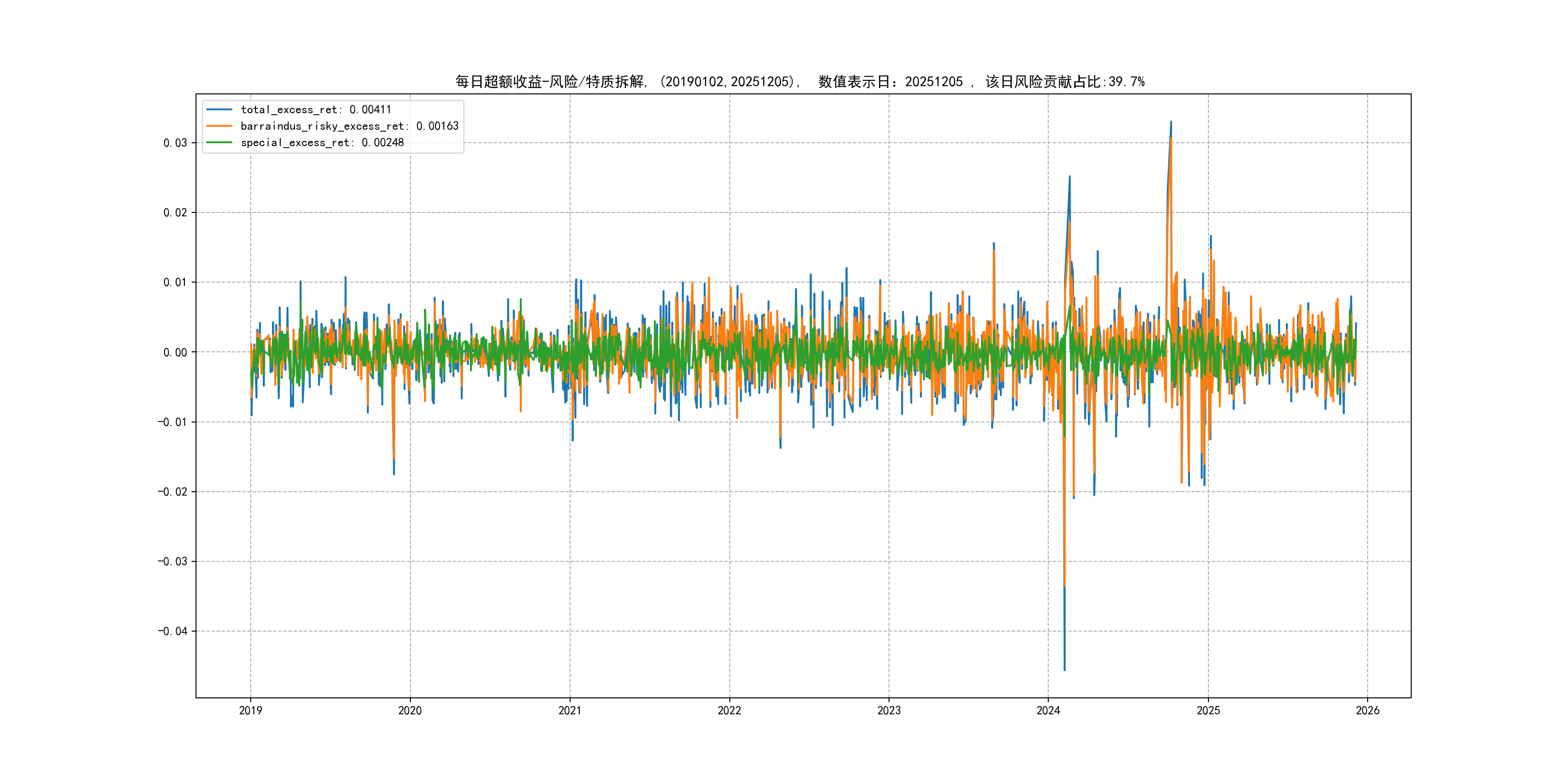Click the -0.04 y-axis tick label
This screenshot has height=784, width=1568.
click(x=172, y=631)
